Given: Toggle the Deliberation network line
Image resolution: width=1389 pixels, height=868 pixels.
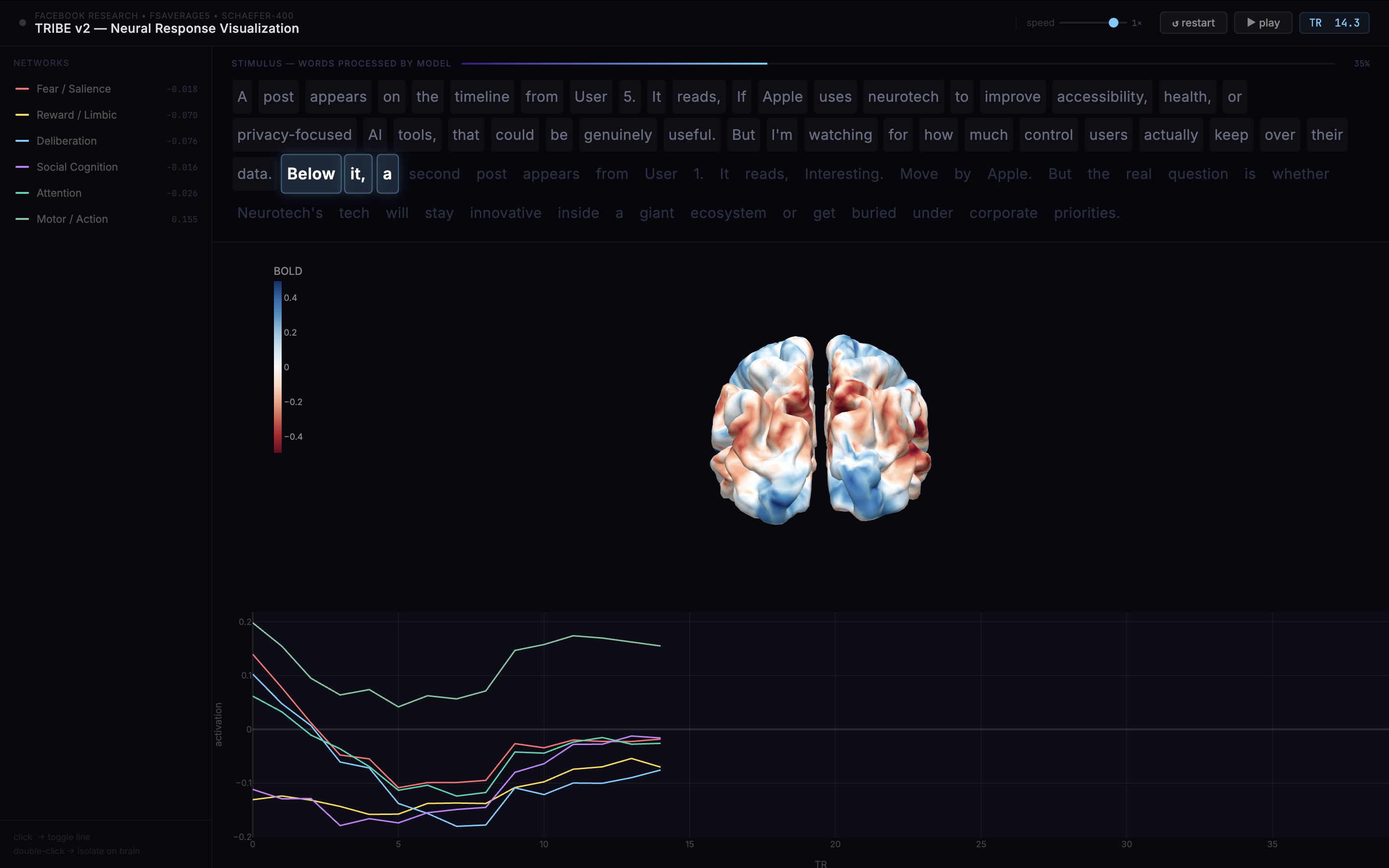Looking at the screenshot, I should pos(67,141).
